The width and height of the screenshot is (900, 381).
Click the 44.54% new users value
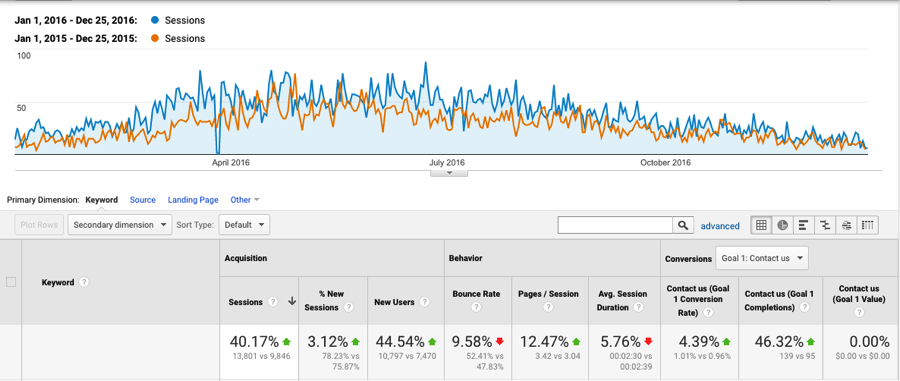[x=400, y=342]
